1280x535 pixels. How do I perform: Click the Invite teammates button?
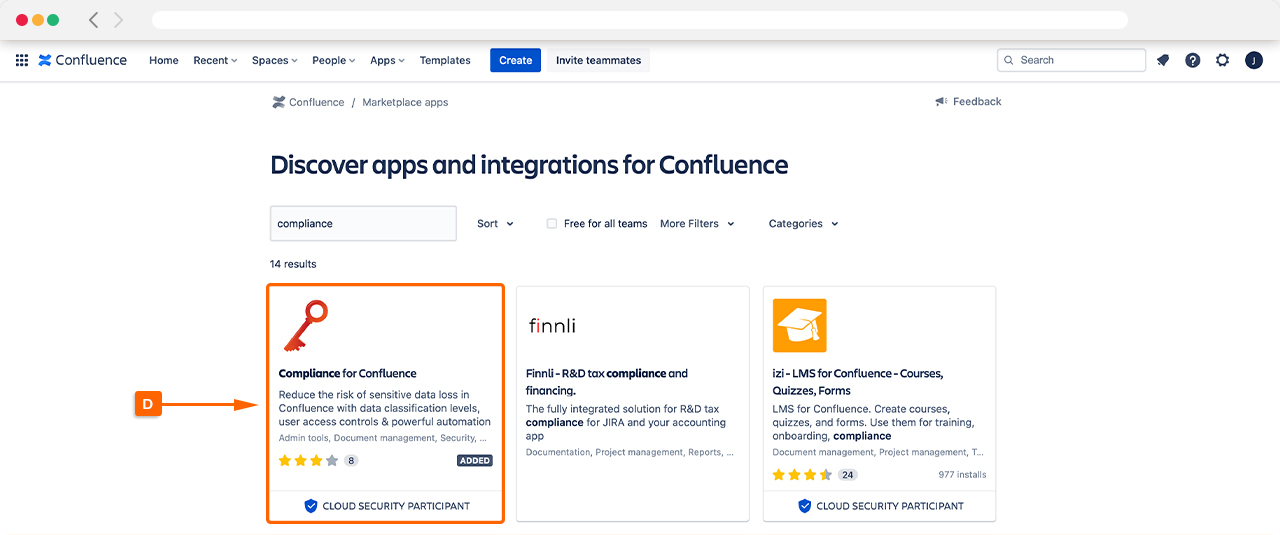point(598,60)
